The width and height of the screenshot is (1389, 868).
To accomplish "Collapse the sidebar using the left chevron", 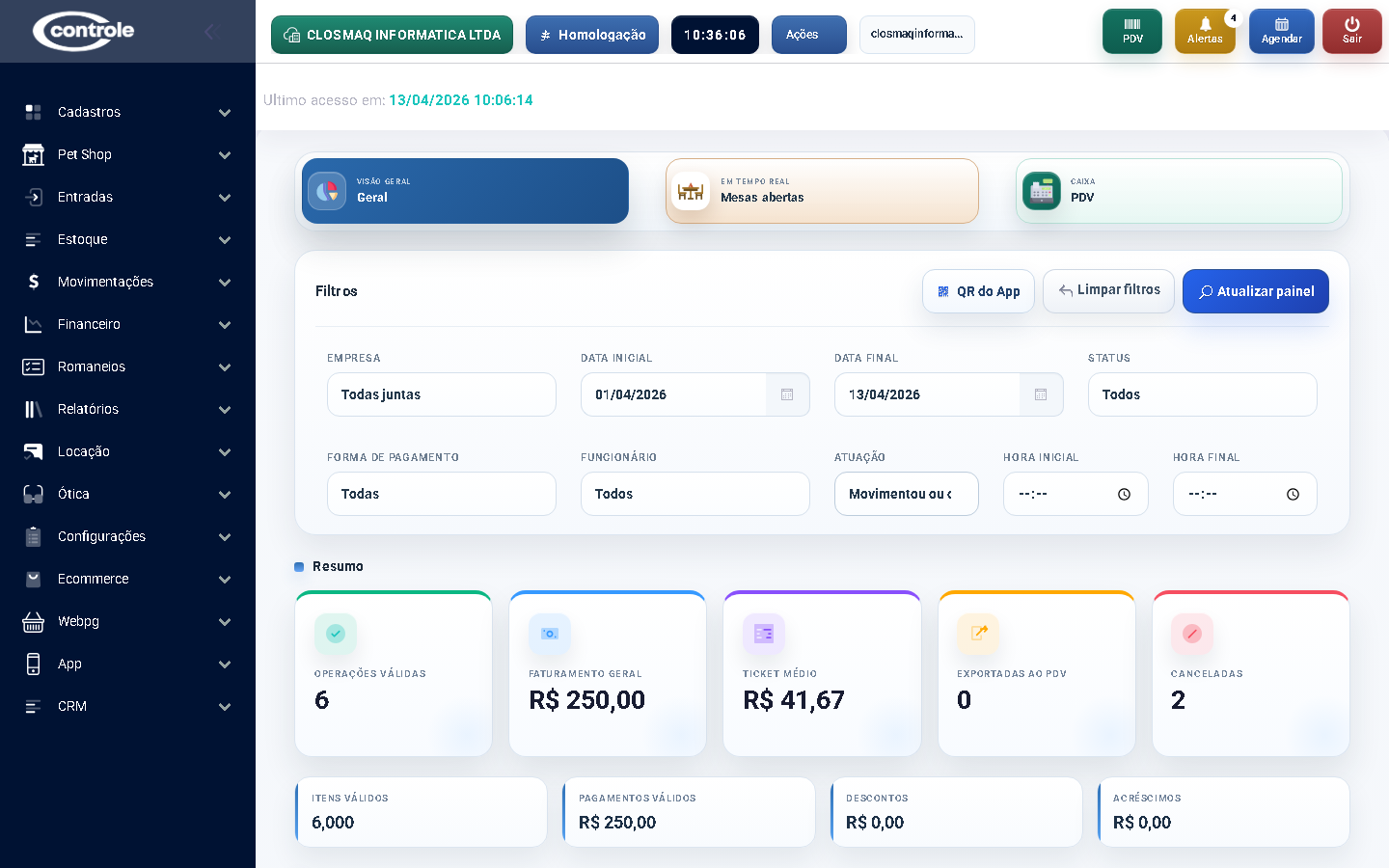I will [211, 31].
